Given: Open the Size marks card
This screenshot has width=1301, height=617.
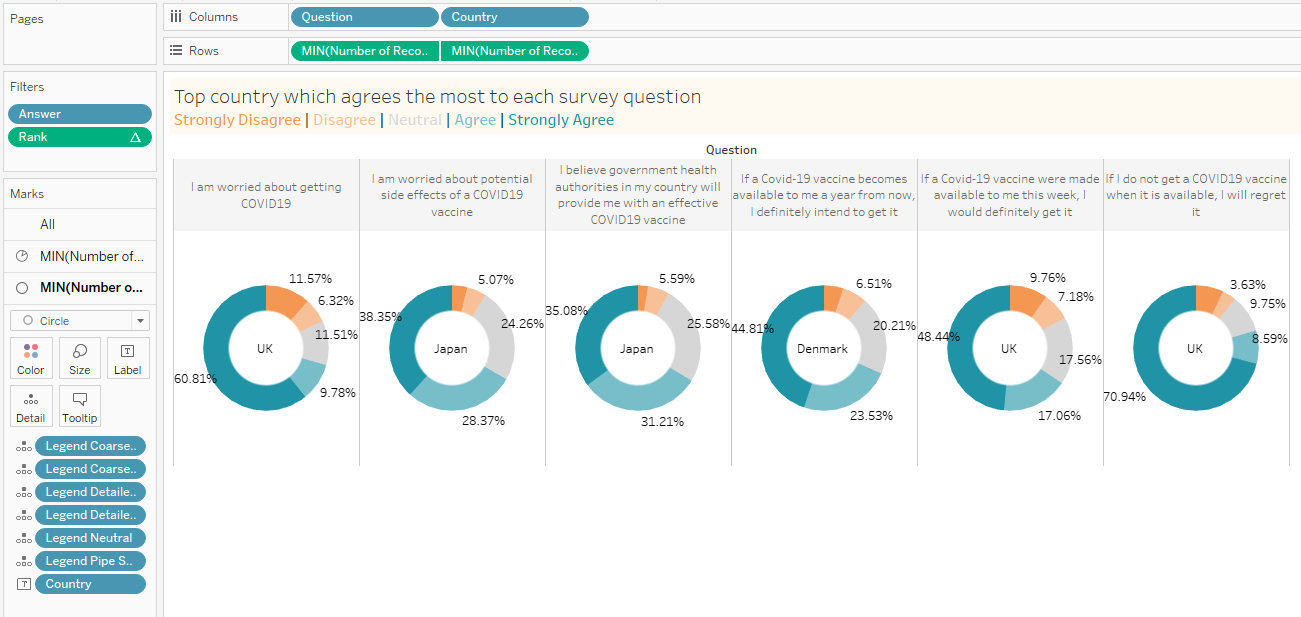Looking at the screenshot, I should (x=80, y=358).
